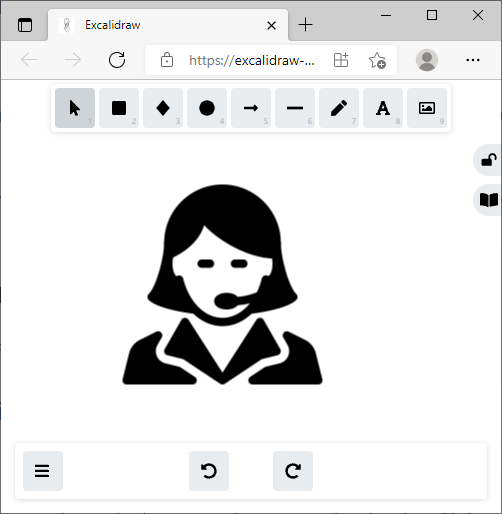View site information lock icon
This screenshot has width=502, height=514.
tap(167, 60)
